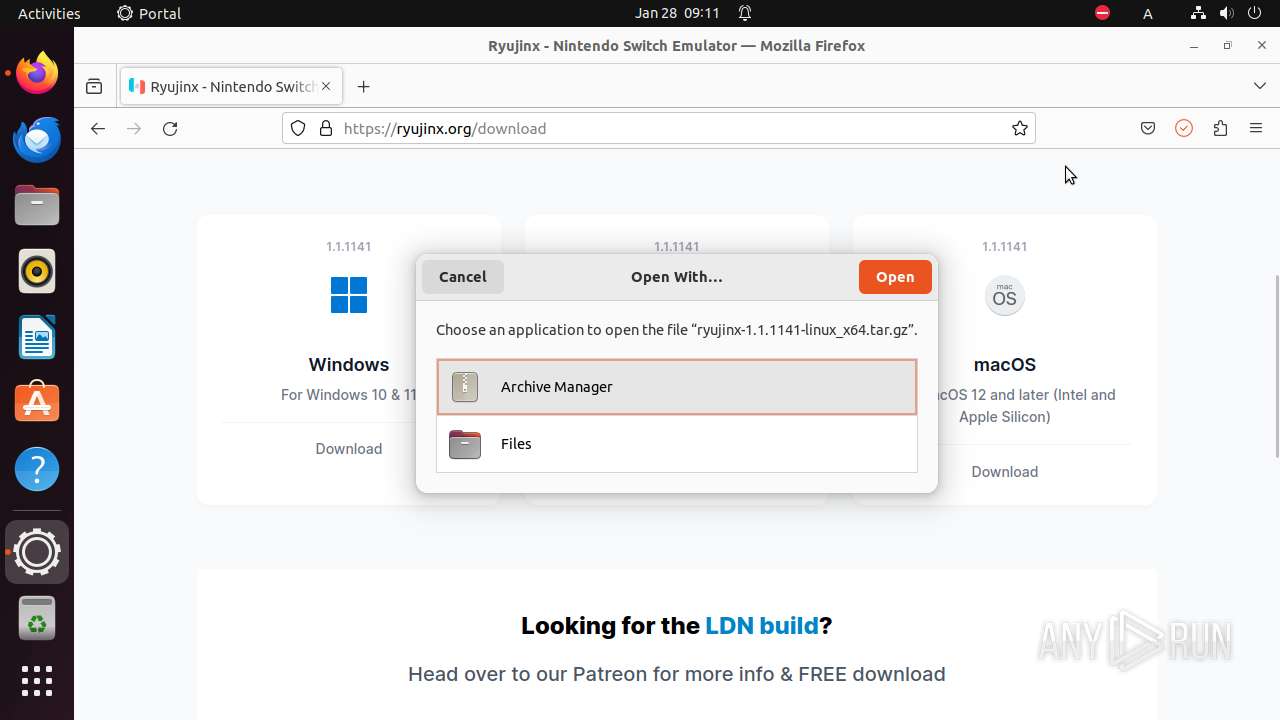This screenshot has height=720, width=1280.
Task: Open the Portal app menu
Action: click(149, 13)
